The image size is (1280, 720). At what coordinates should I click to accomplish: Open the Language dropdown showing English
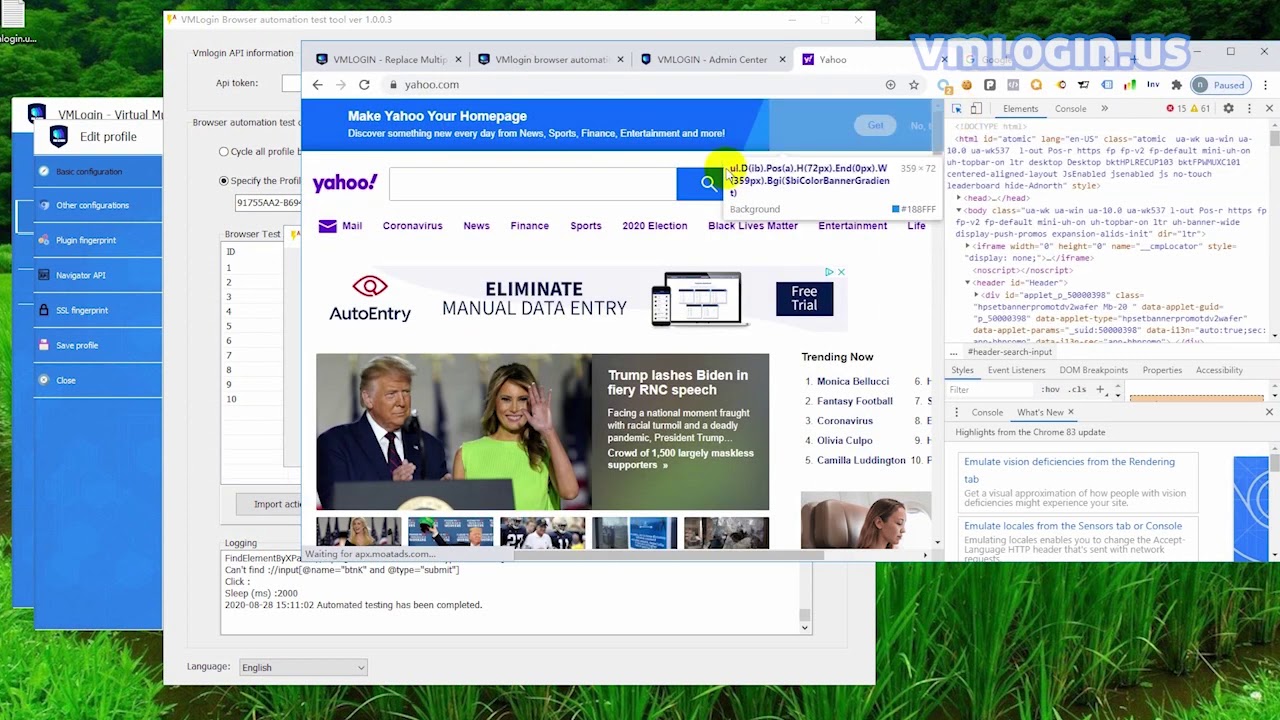pos(303,667)
